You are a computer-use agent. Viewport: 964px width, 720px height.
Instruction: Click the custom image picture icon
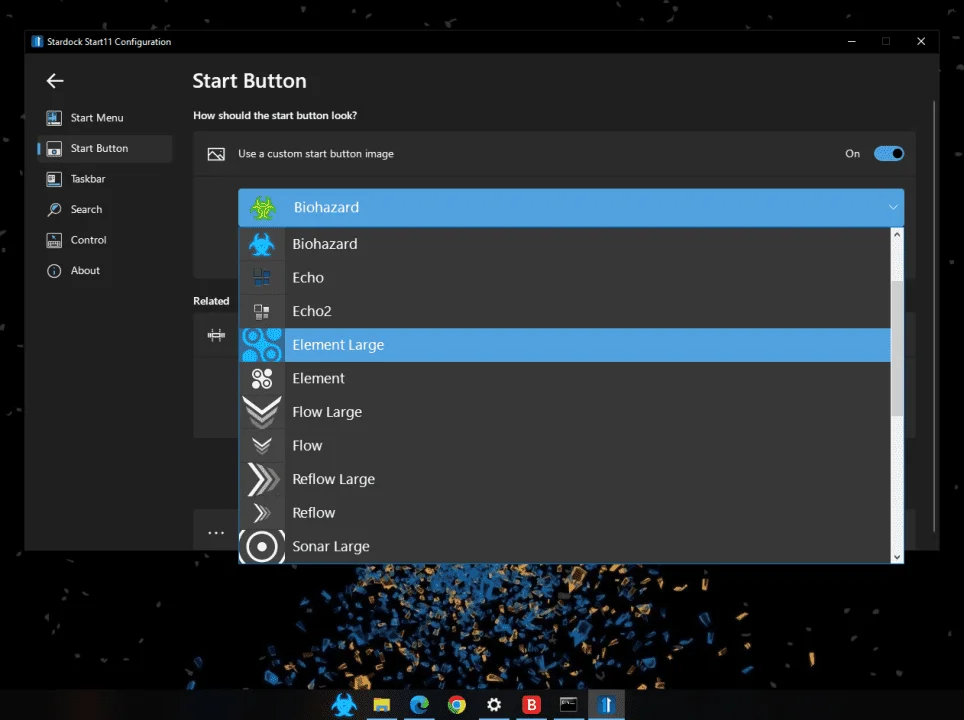(x=216, y=154)
